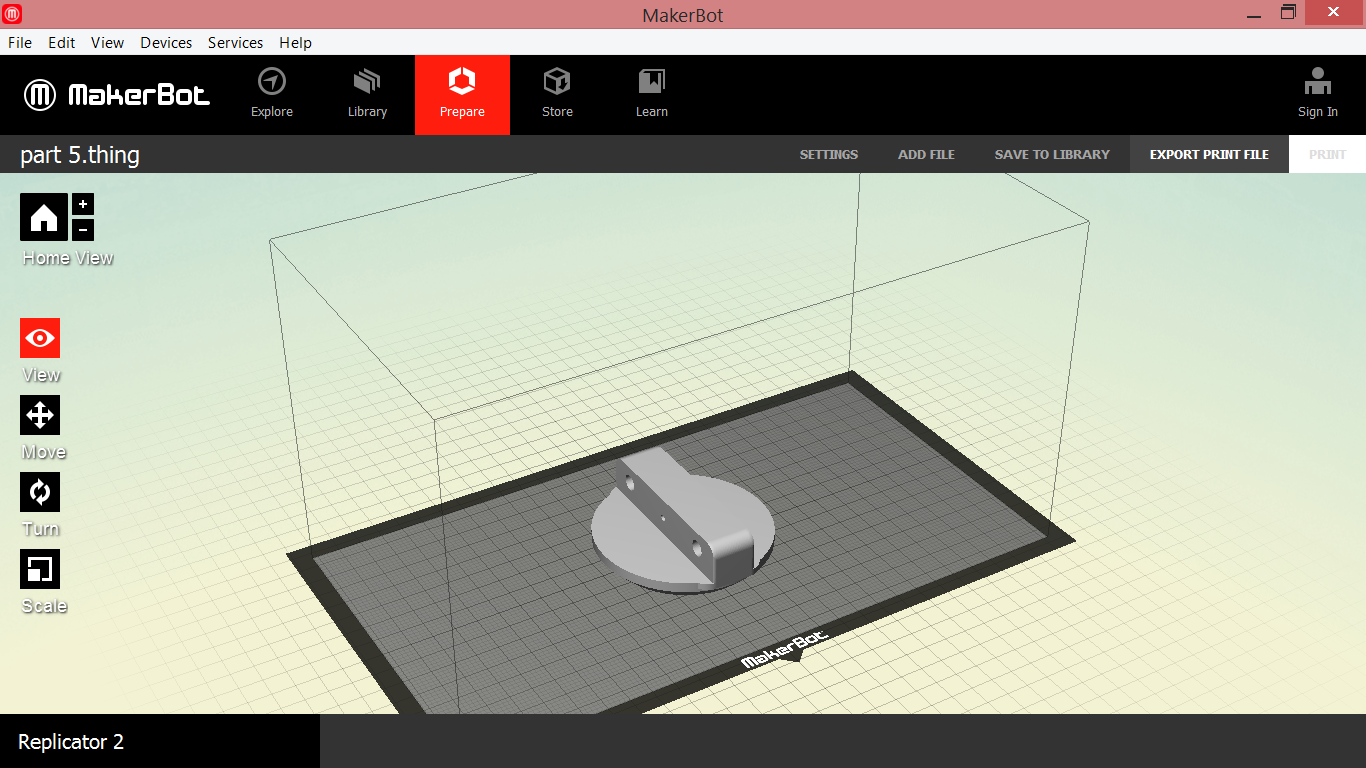1366x768 pixels.
Task: Open the Explore compass icon
Action: (271, 82)
